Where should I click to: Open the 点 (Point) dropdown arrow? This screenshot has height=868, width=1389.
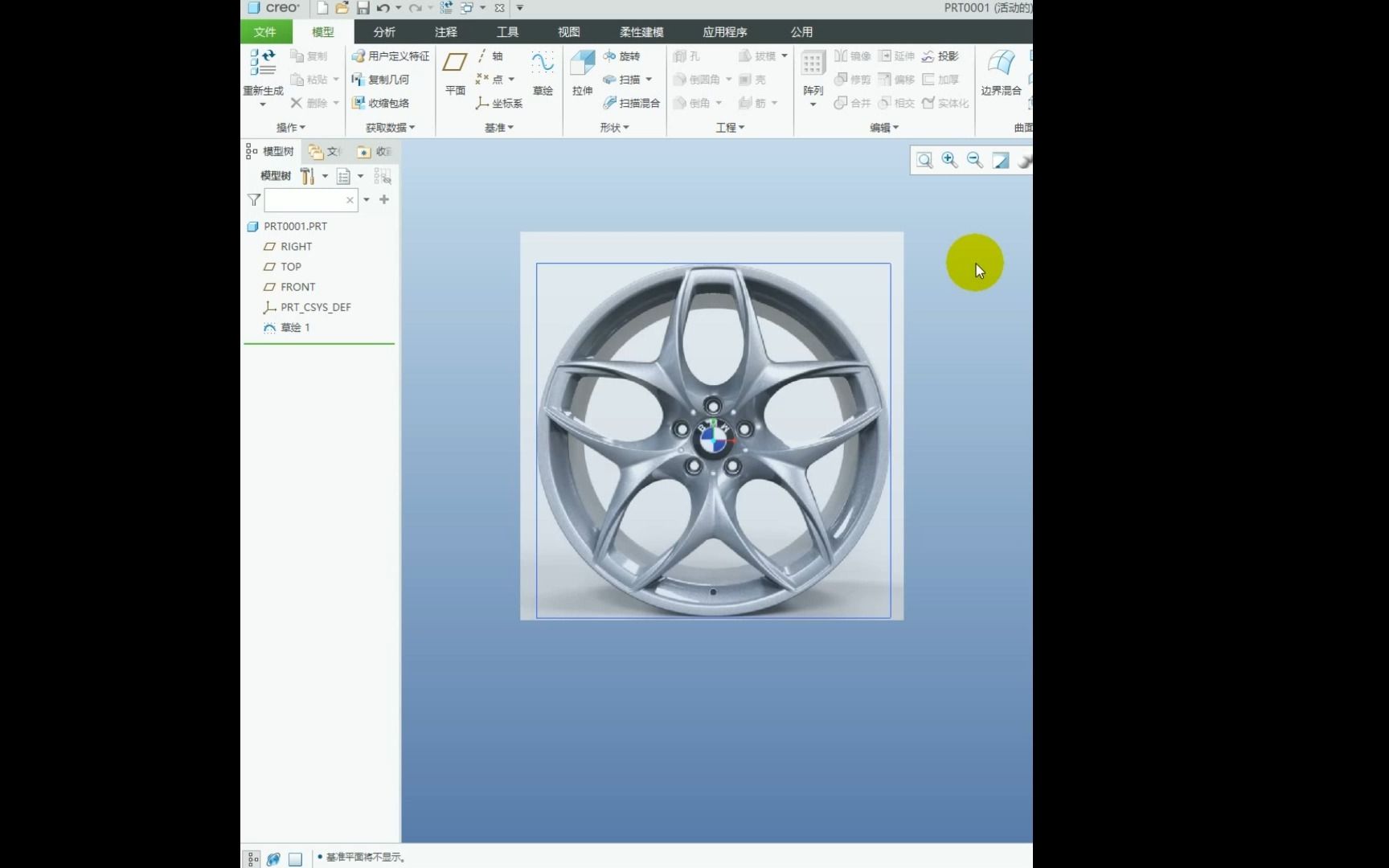pyautogui.click(x=511, y=80)
